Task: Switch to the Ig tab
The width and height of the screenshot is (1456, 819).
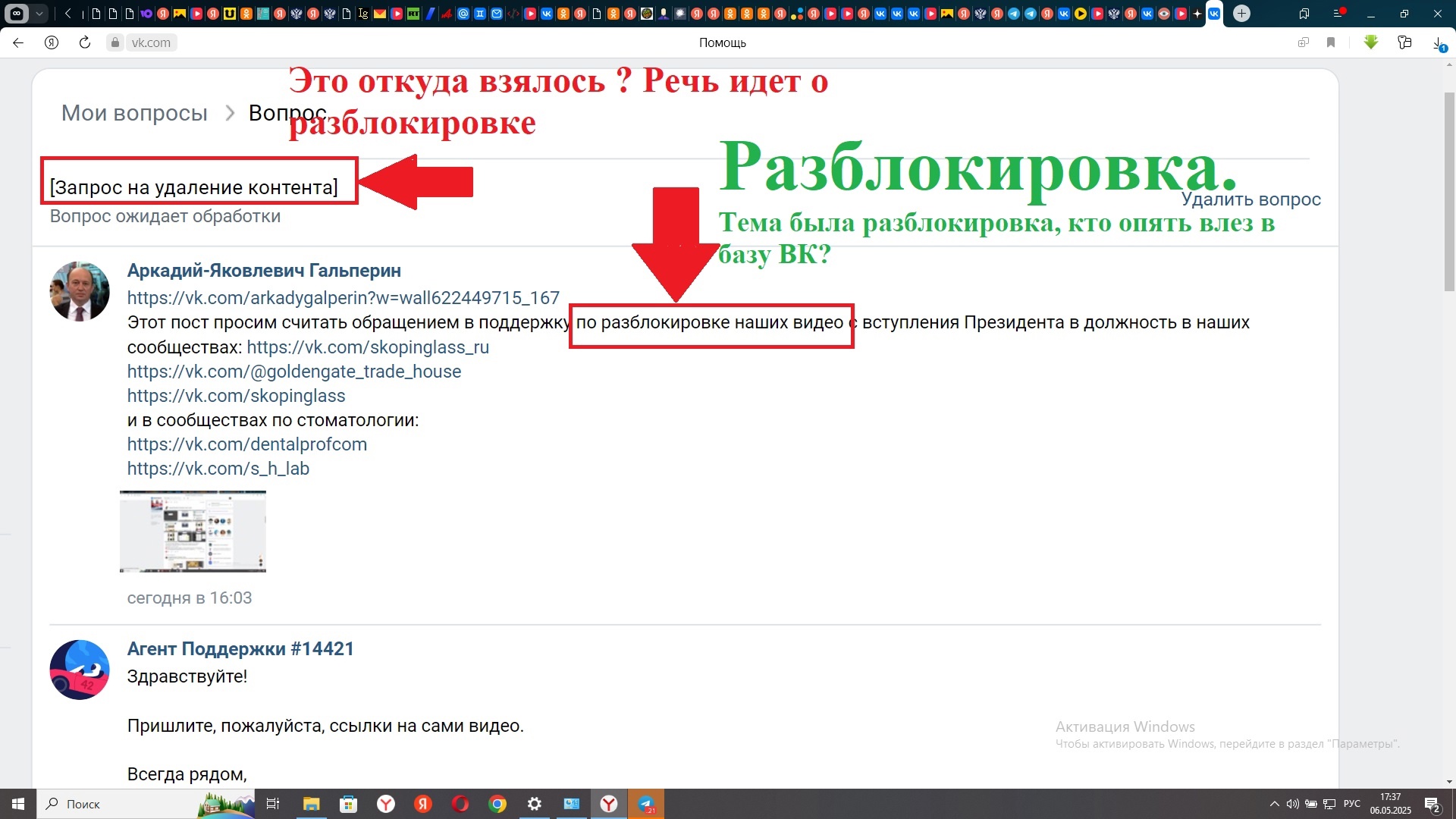Action: click(363, 13)
